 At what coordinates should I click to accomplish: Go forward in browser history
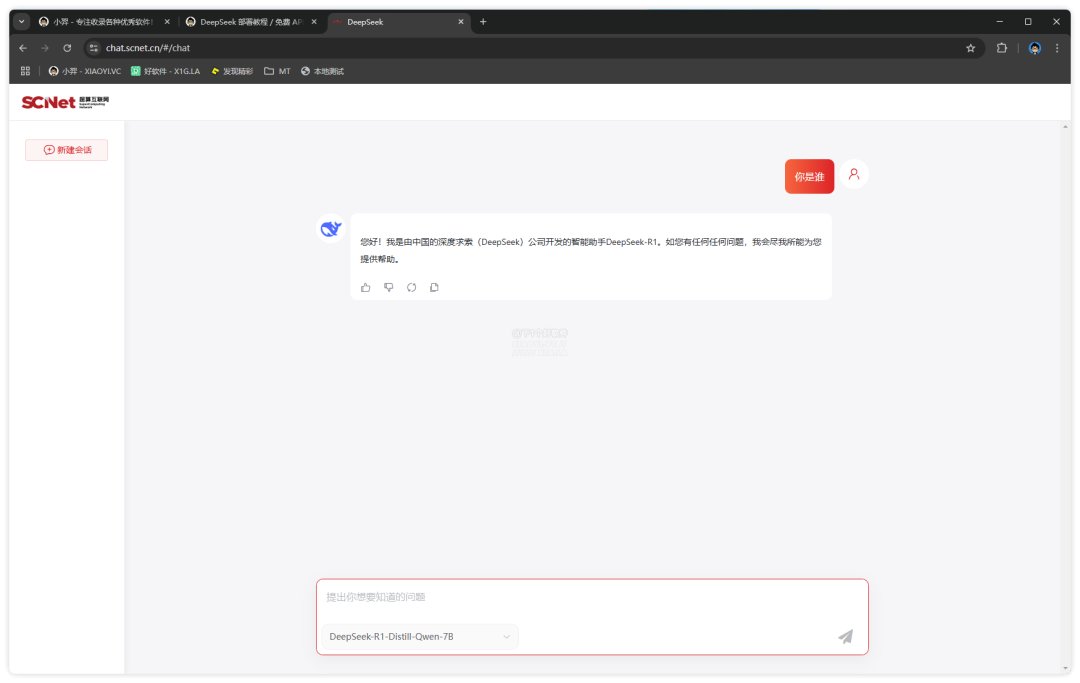pos(45,48)
